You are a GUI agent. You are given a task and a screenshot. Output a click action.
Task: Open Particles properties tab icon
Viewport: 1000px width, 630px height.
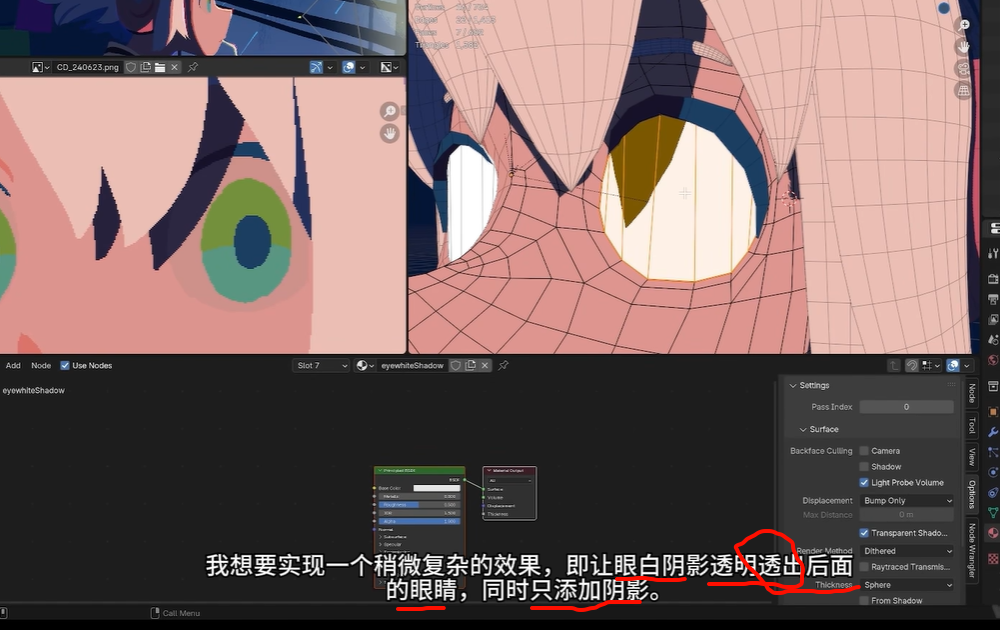pos(993,452)
